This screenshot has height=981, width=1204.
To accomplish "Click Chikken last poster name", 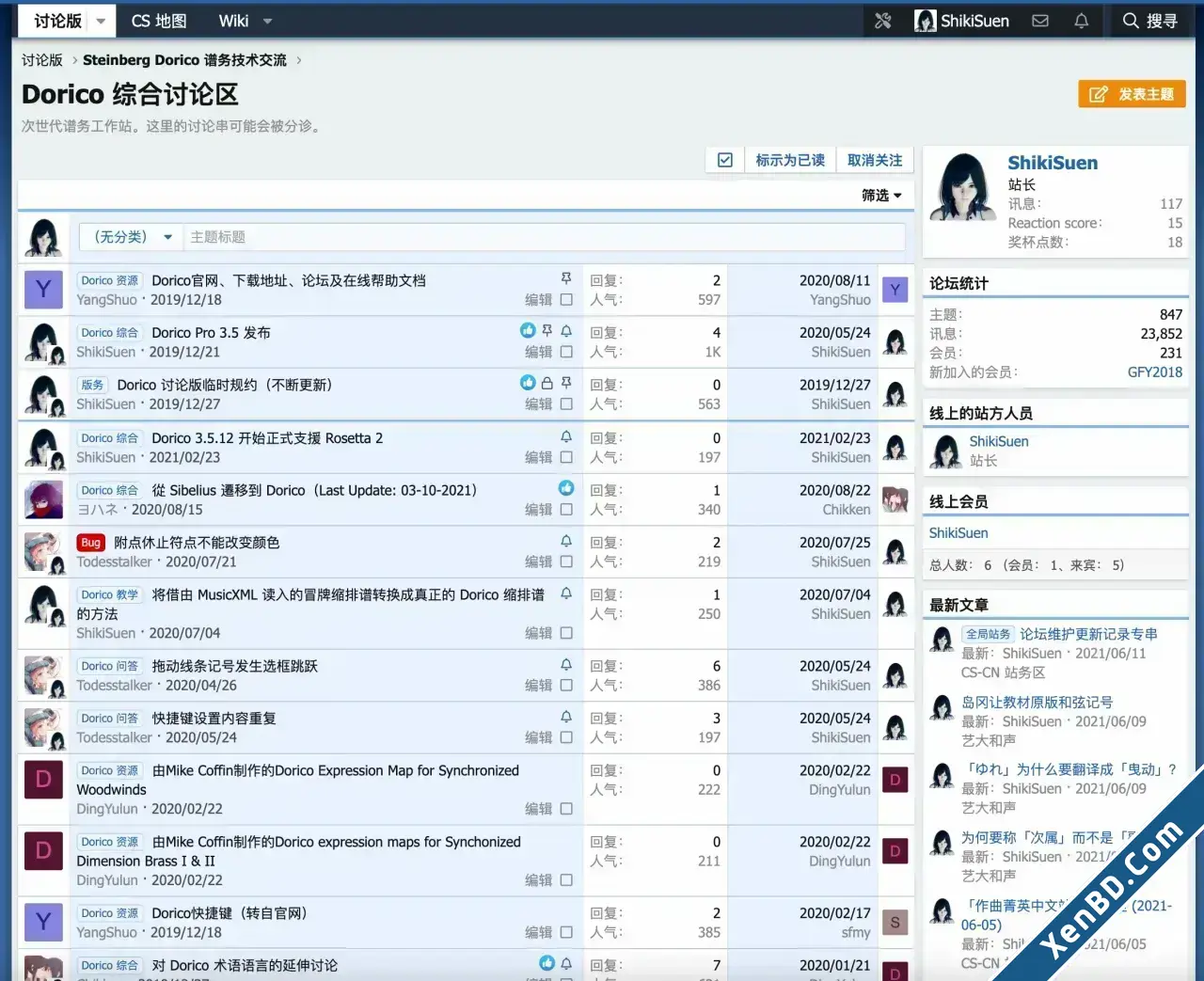I will pyautogui.click(x=847, y=510).
